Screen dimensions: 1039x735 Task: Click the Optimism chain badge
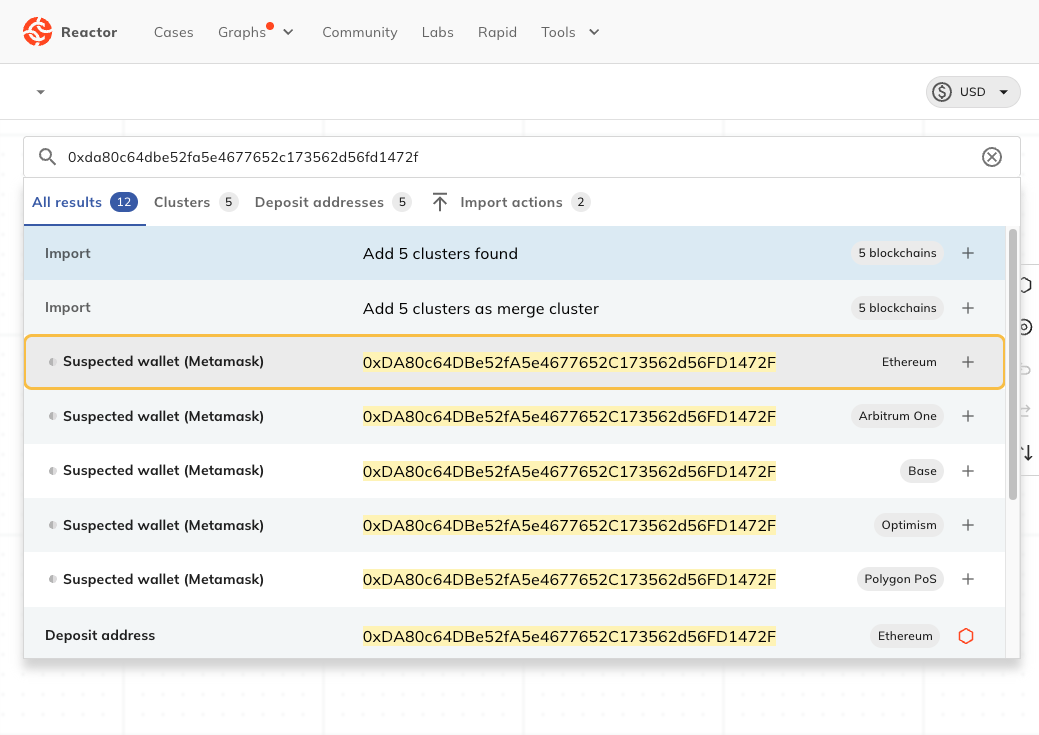point(908,525)
